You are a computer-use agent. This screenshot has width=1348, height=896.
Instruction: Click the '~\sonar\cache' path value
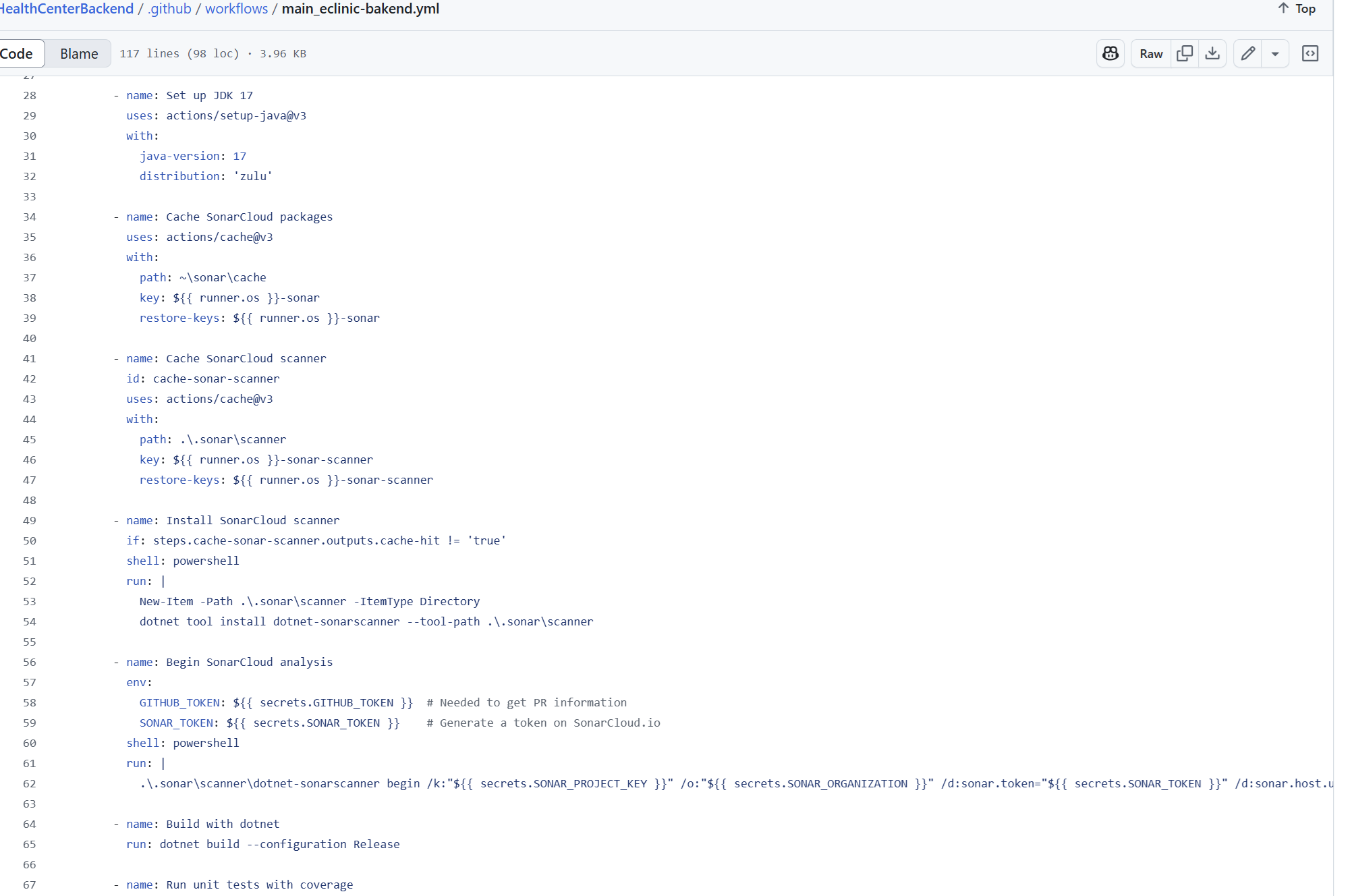(x=223, y=277)
